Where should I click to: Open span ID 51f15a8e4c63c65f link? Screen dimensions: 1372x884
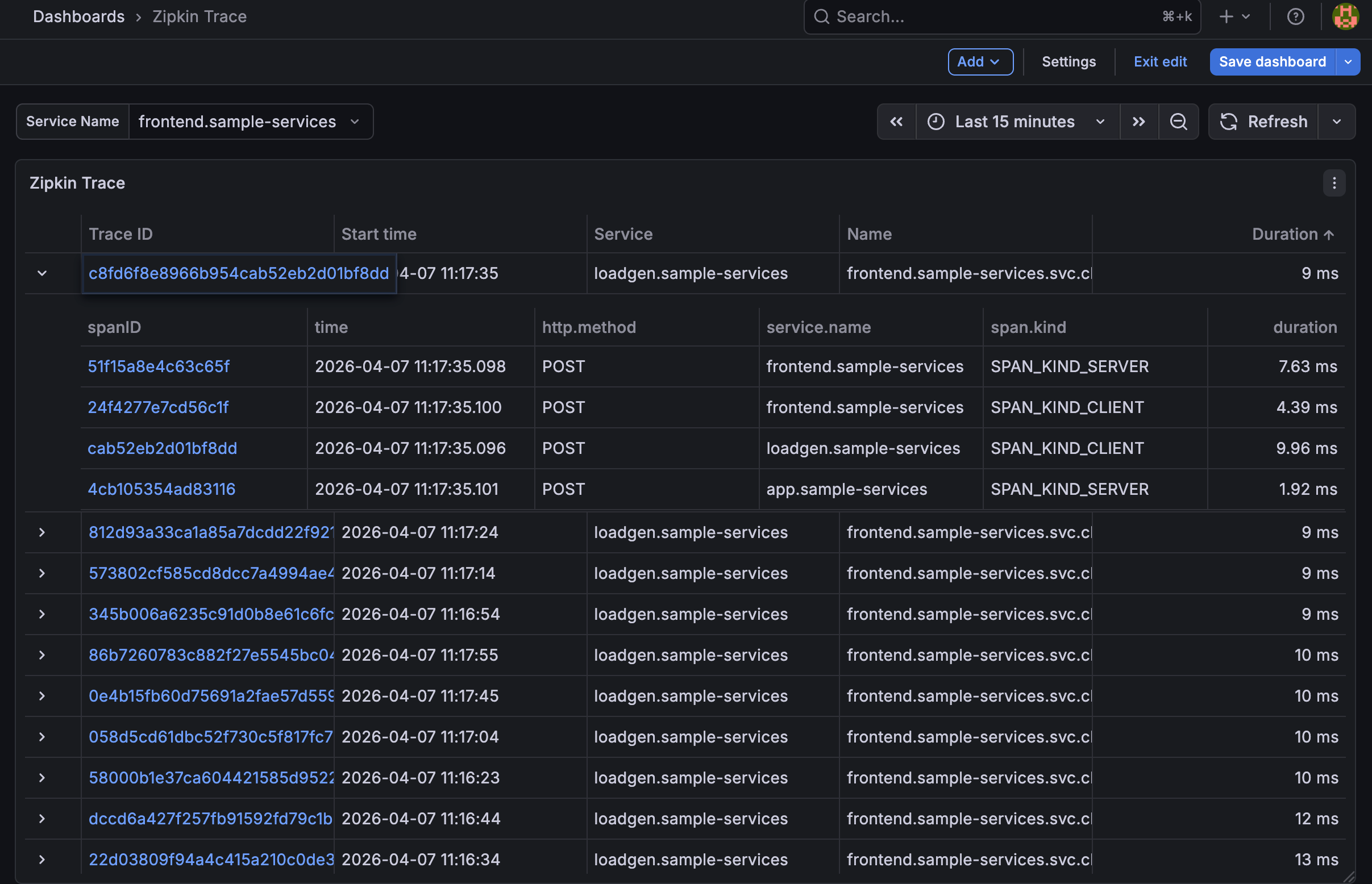159,366
